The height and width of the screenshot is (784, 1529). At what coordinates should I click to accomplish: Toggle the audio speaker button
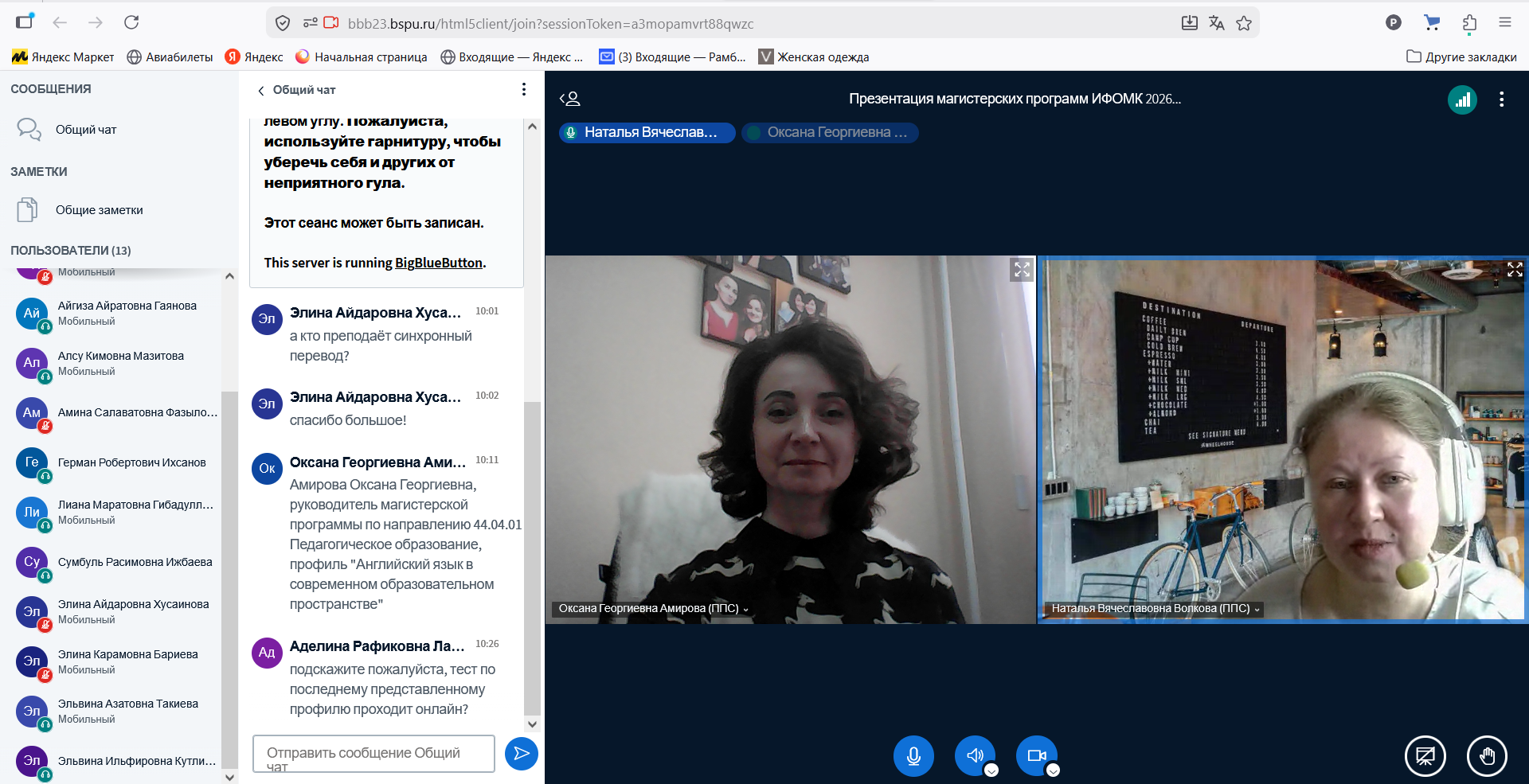(x=975, y=755)
